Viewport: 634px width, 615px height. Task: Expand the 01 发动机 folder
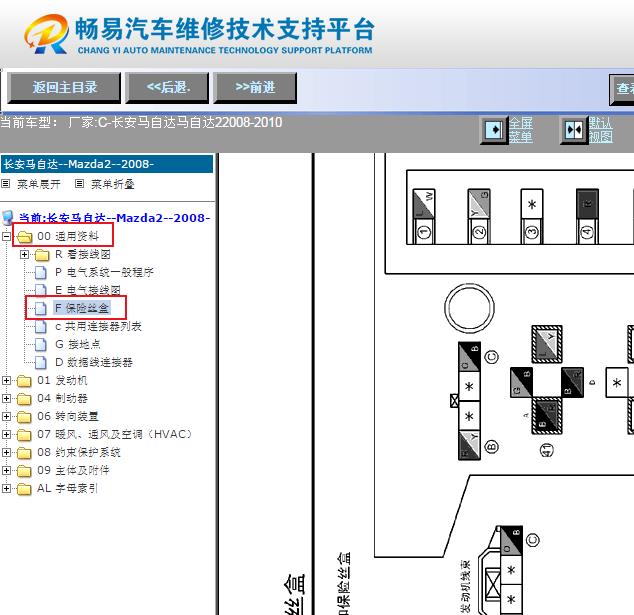6,380
